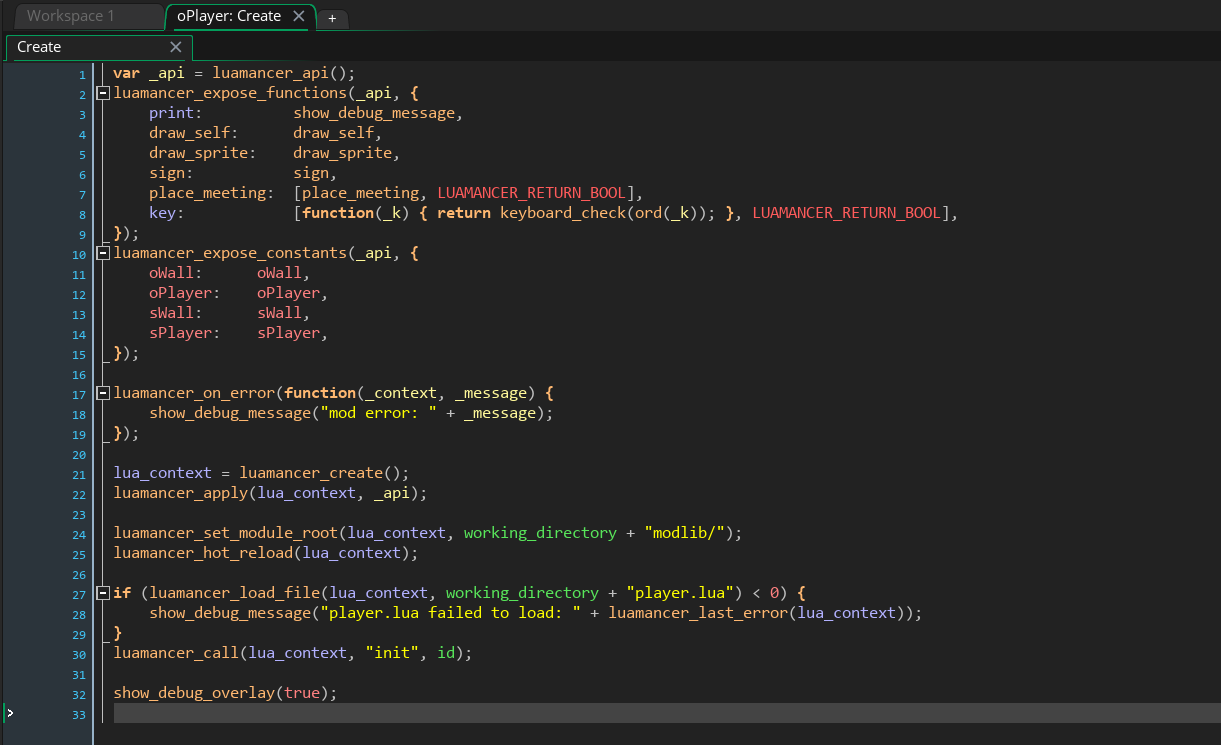This screenshot has width=1221, height=745.
Task: Click luamancer_apply on line 22
Action: click(x=180, y=493)
